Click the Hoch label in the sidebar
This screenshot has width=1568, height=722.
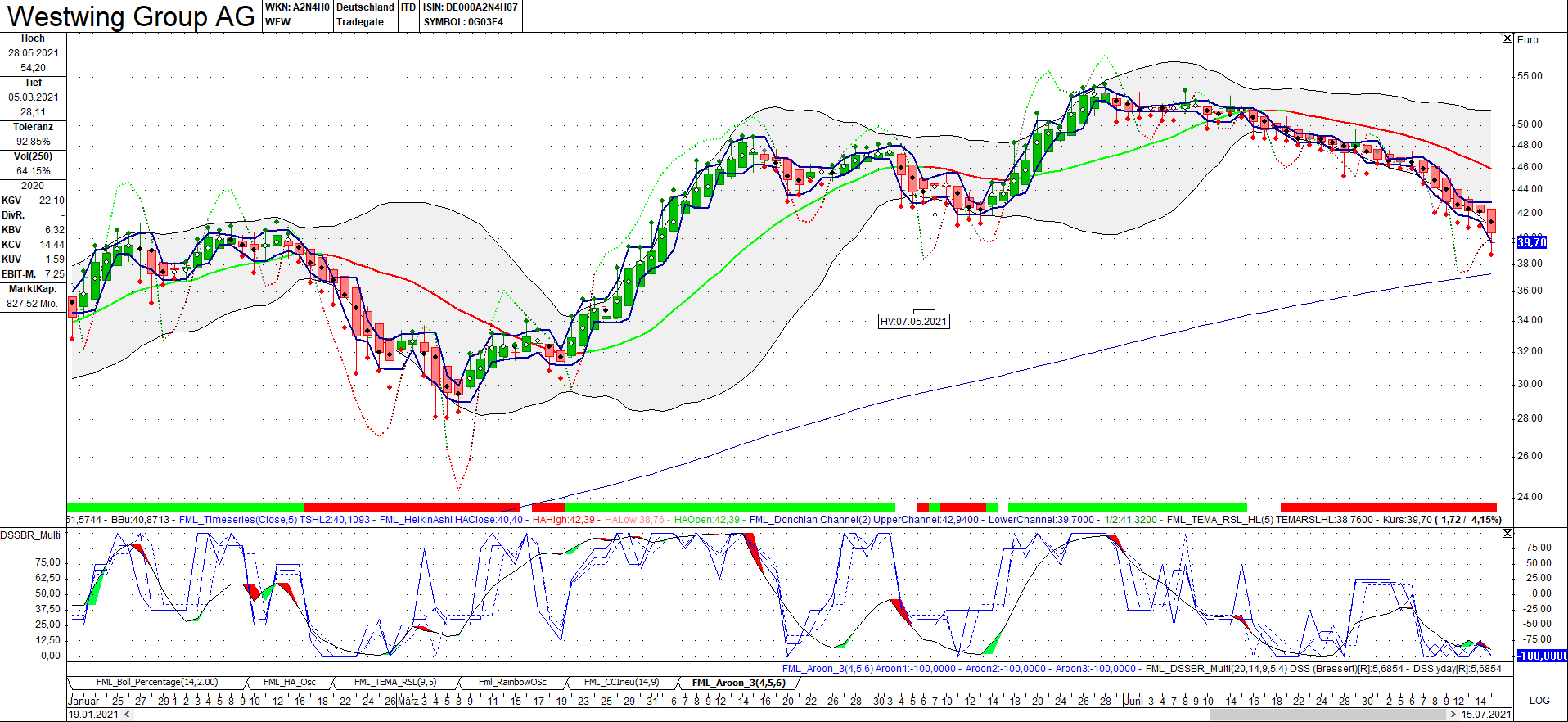click(33, 38)
